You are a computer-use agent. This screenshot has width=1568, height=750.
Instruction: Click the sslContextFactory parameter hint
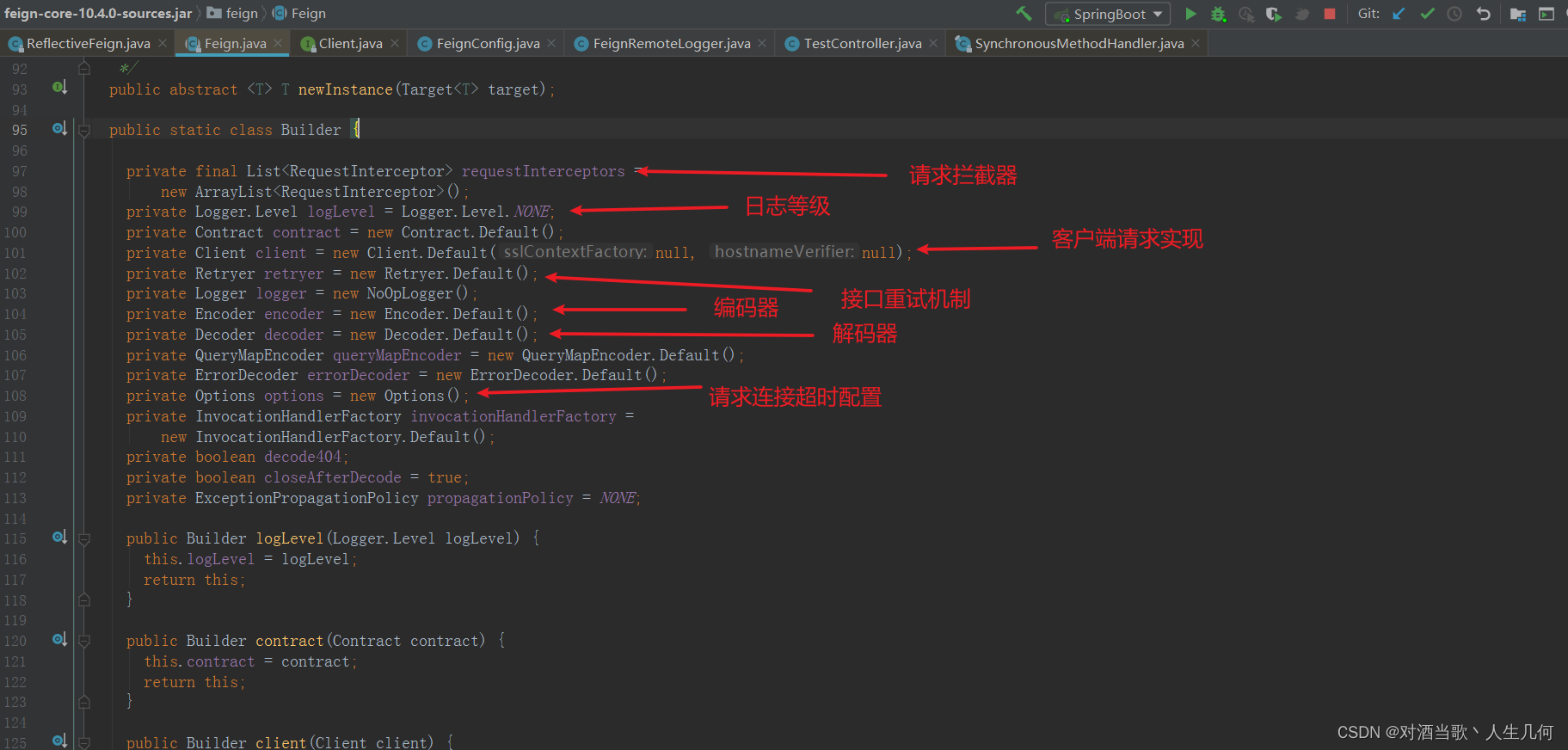tap(575, 252)
